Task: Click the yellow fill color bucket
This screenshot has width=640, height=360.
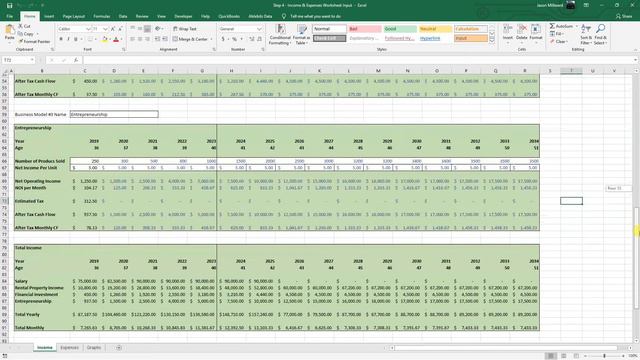Action: pyautogui.click(x=104, y=39)
